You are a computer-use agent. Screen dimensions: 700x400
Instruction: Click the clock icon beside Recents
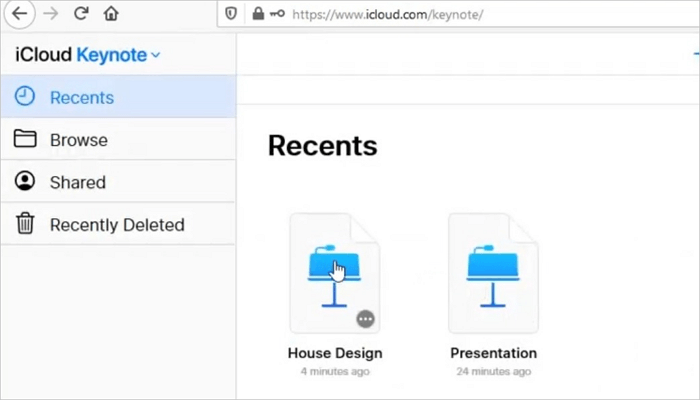tap(25, 96)
